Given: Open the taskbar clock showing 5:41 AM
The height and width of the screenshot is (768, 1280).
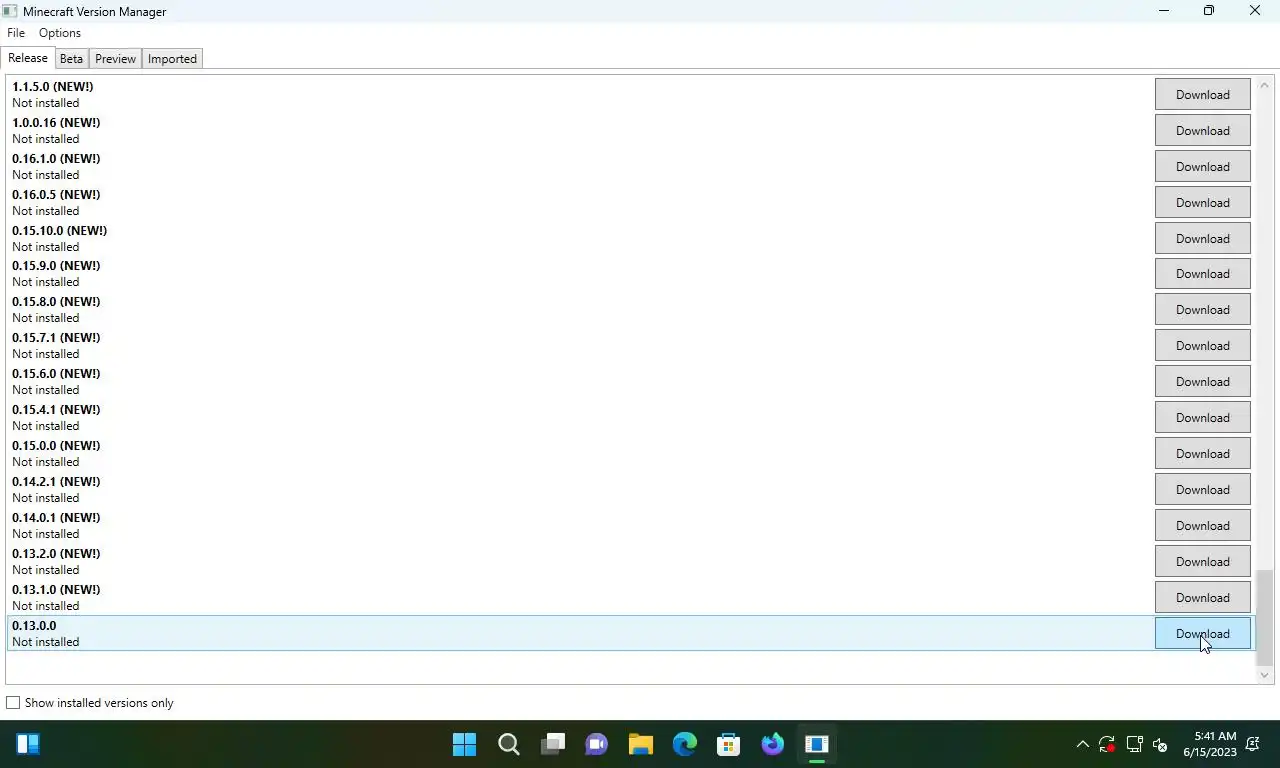Looking at the screenshot, I should pyautogui.click(x=1209, y=744).
